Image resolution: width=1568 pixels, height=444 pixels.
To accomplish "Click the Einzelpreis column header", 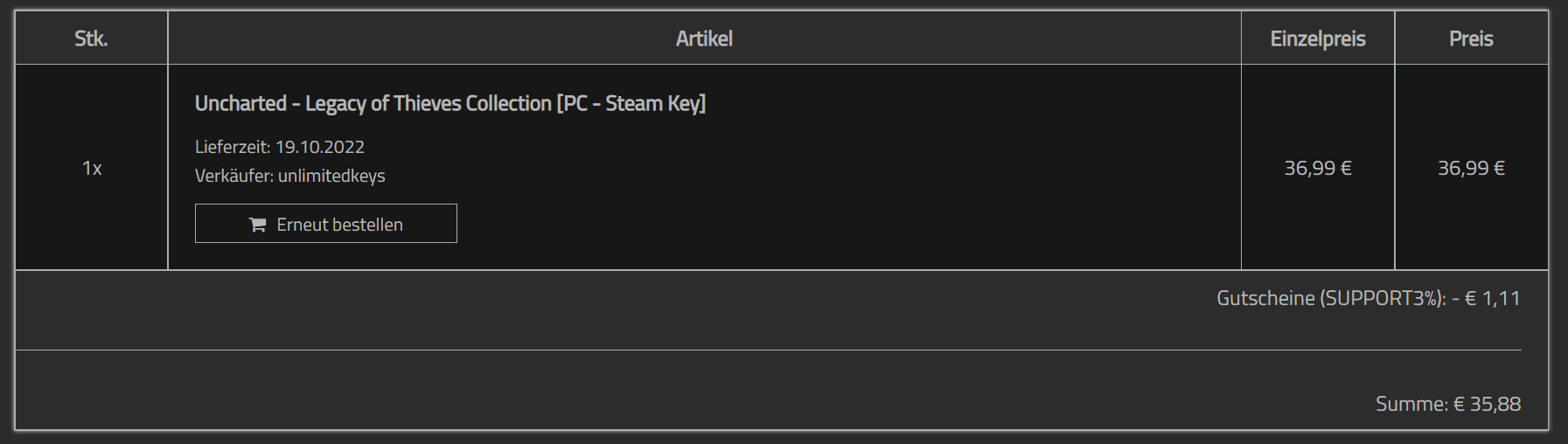I will click(1317, 38).
